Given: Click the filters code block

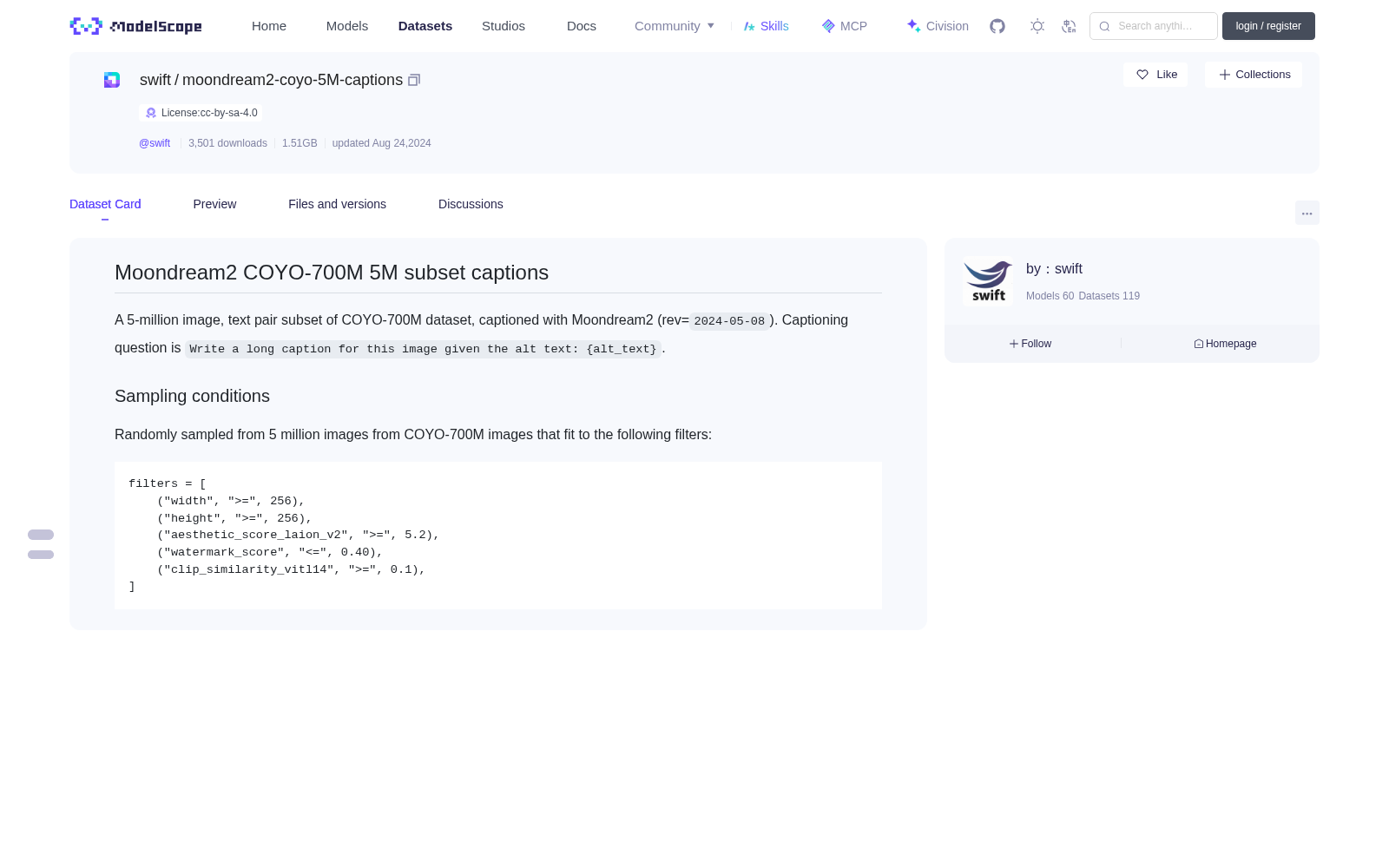Looking at the screenshot, I should click(498, 536).
